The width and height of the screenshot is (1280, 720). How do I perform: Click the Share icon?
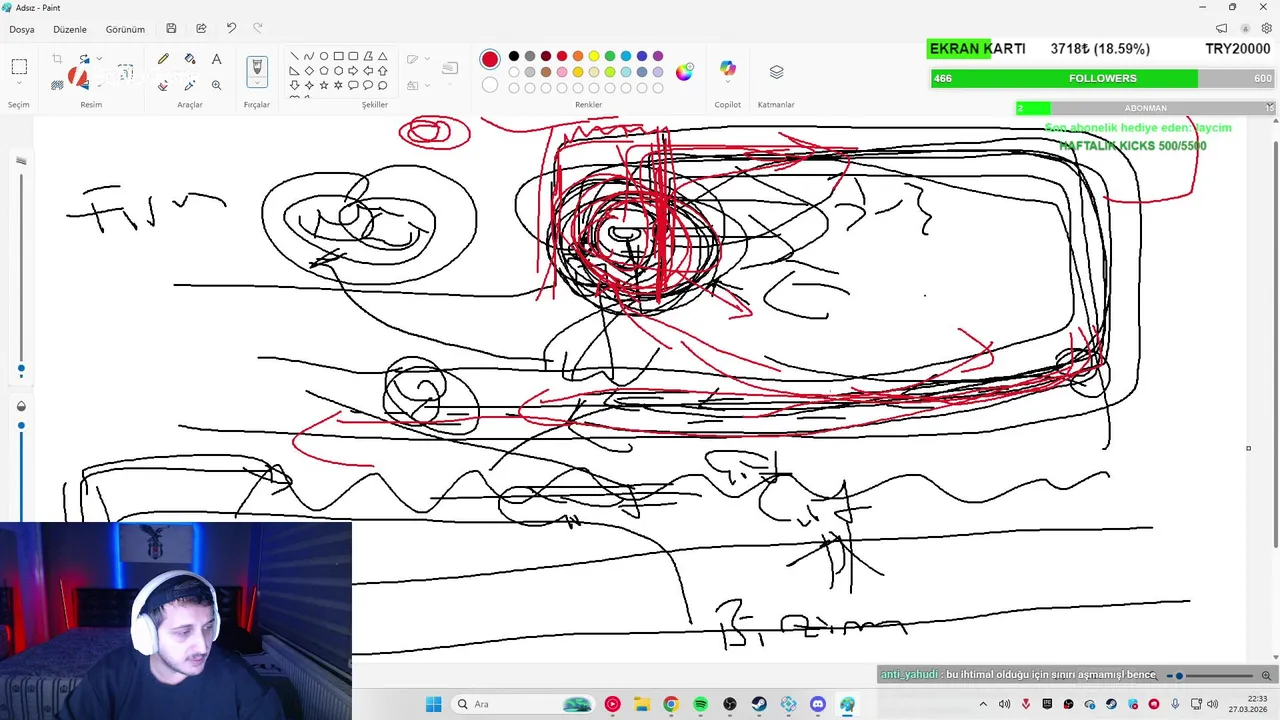tap(201, 29)
